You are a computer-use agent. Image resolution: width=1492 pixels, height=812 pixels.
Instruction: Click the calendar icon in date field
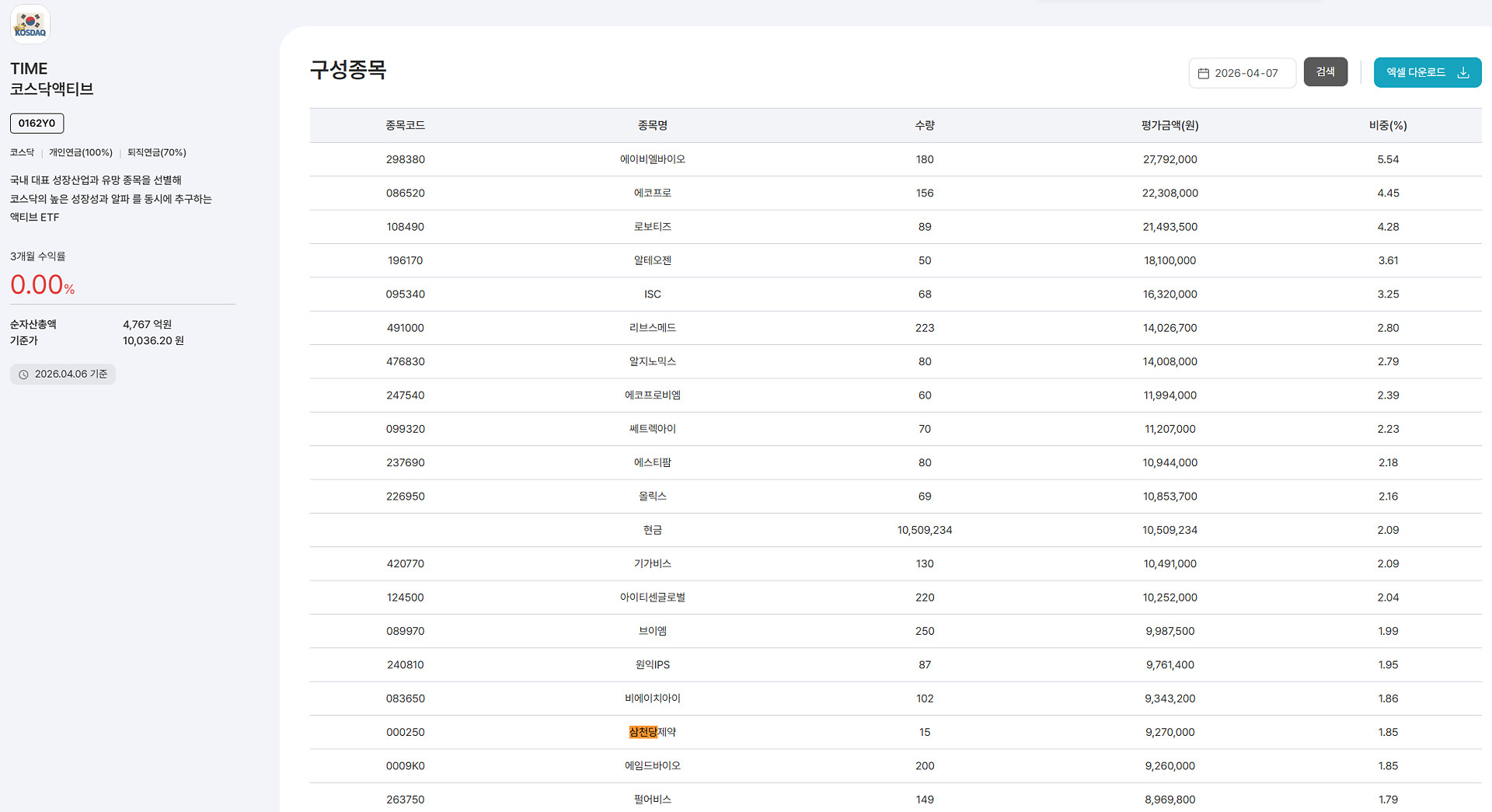1204,73
